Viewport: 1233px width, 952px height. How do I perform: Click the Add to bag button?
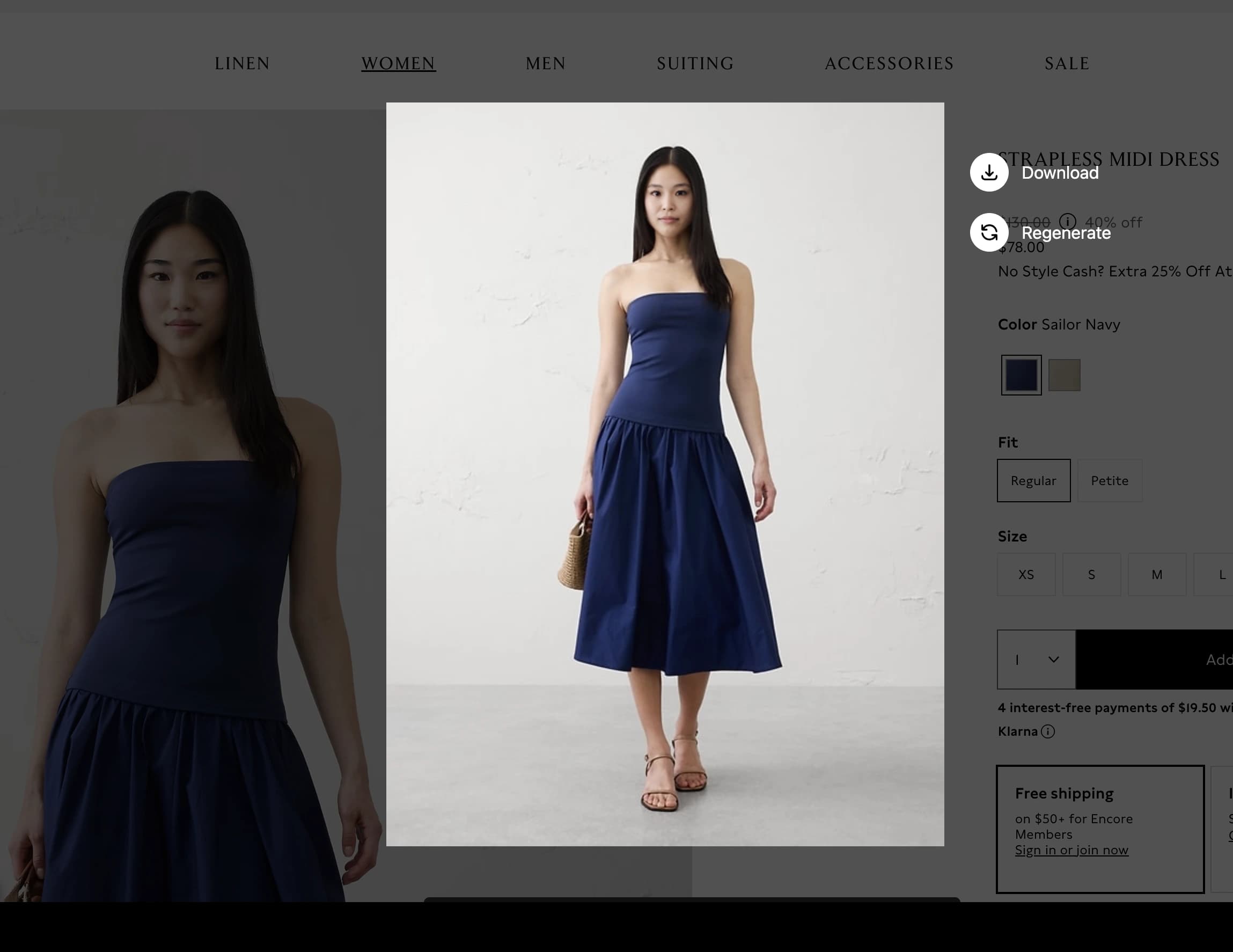pos(1155,660)
